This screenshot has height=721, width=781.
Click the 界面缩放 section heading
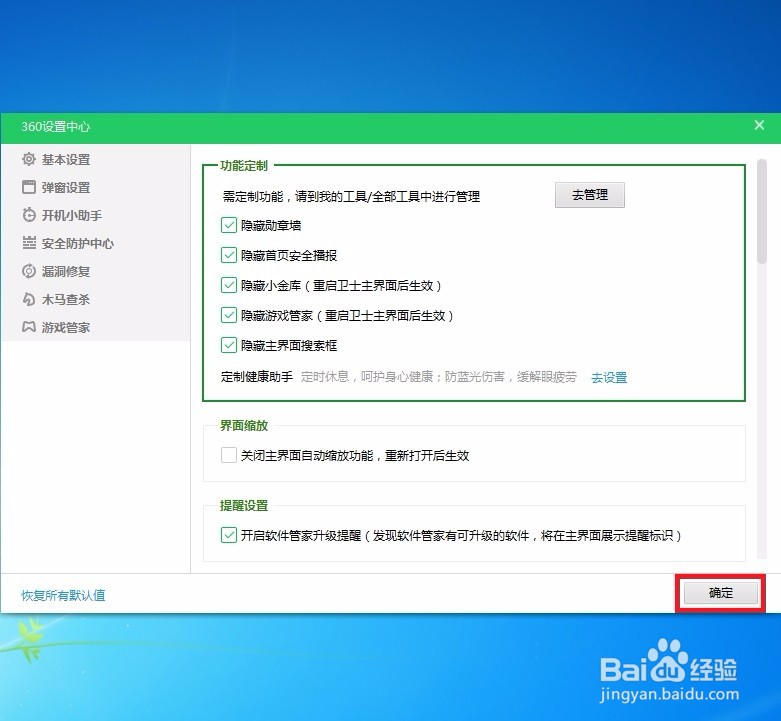(244, 425)
